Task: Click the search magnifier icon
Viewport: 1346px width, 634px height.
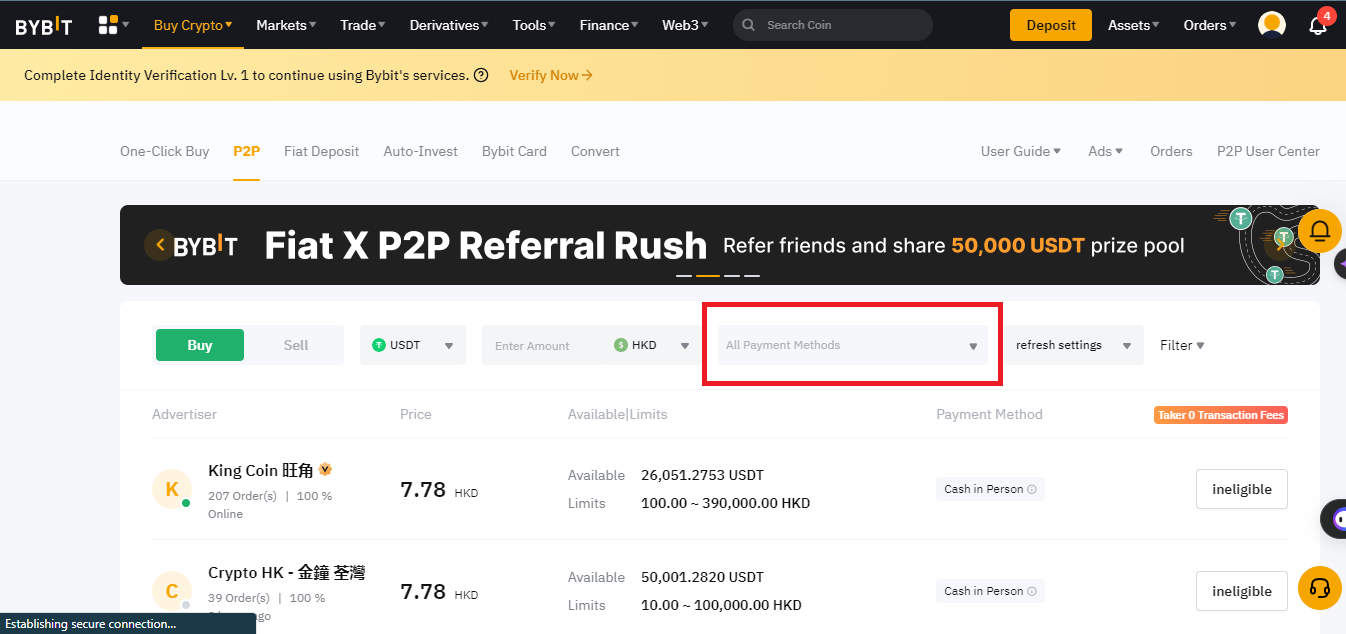Action: point(749,25)
